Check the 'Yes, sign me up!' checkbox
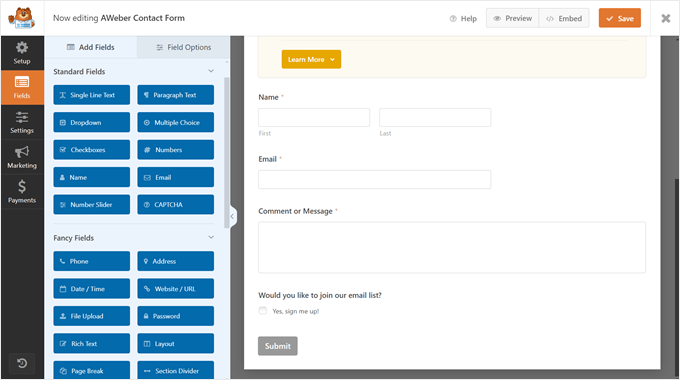 [x=263, y=311]
